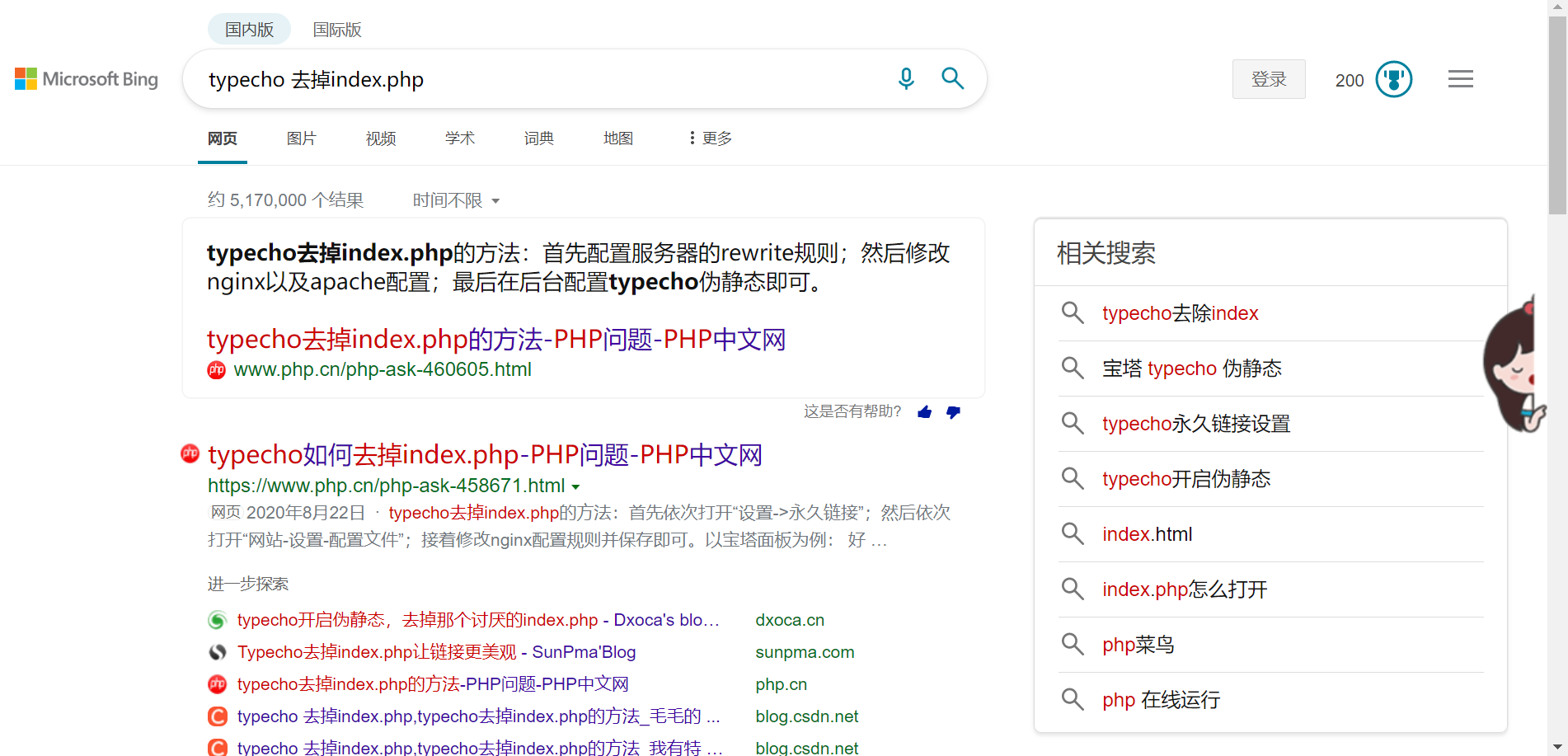Click the SunPma blog favicon
The width and height of the screenshot is (1568, 756).
pos(218,652)
